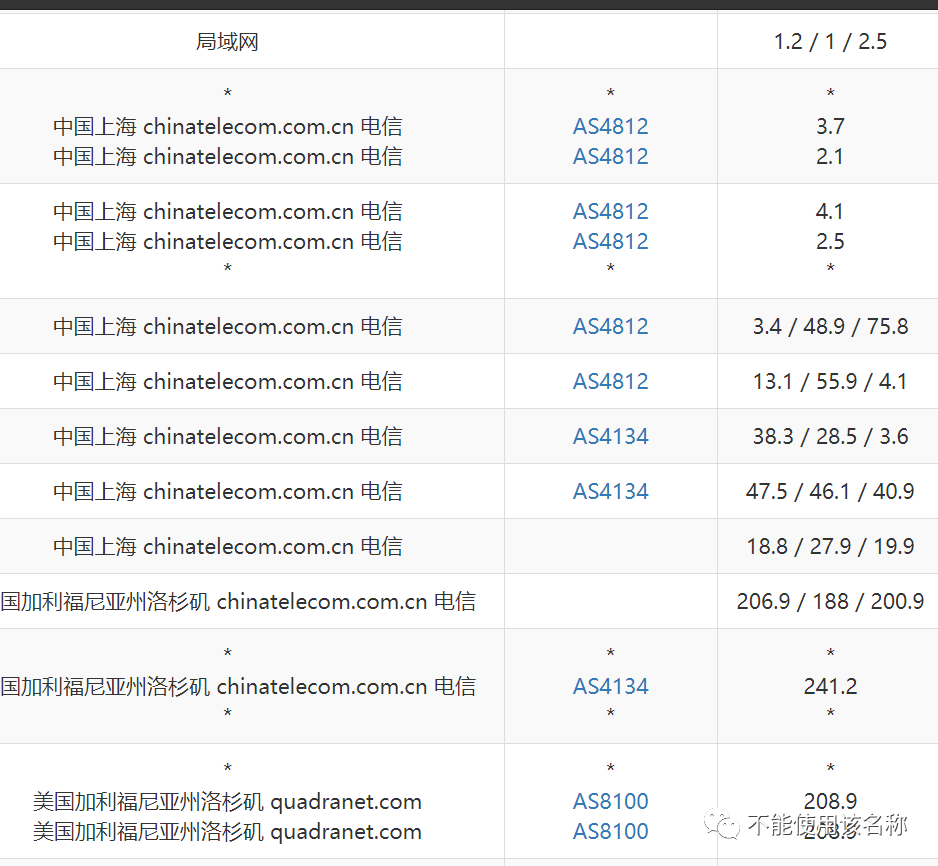Screen dimensions: 938x866
Task: Select latency value 1.2 / 1 / 2.5
Action: pyautogui.click(x=830, y=41)
